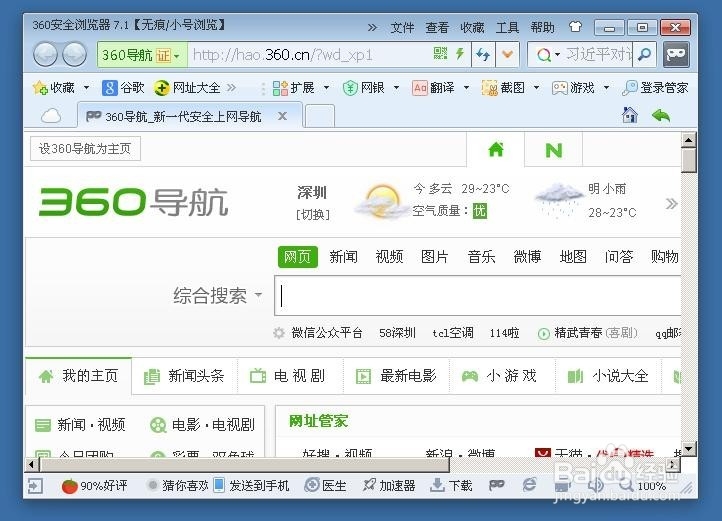Image resolution: width=722 pixels, height=521 pixels.
Task: Click the lightning speed-mode icon
Action: (460, 53)
